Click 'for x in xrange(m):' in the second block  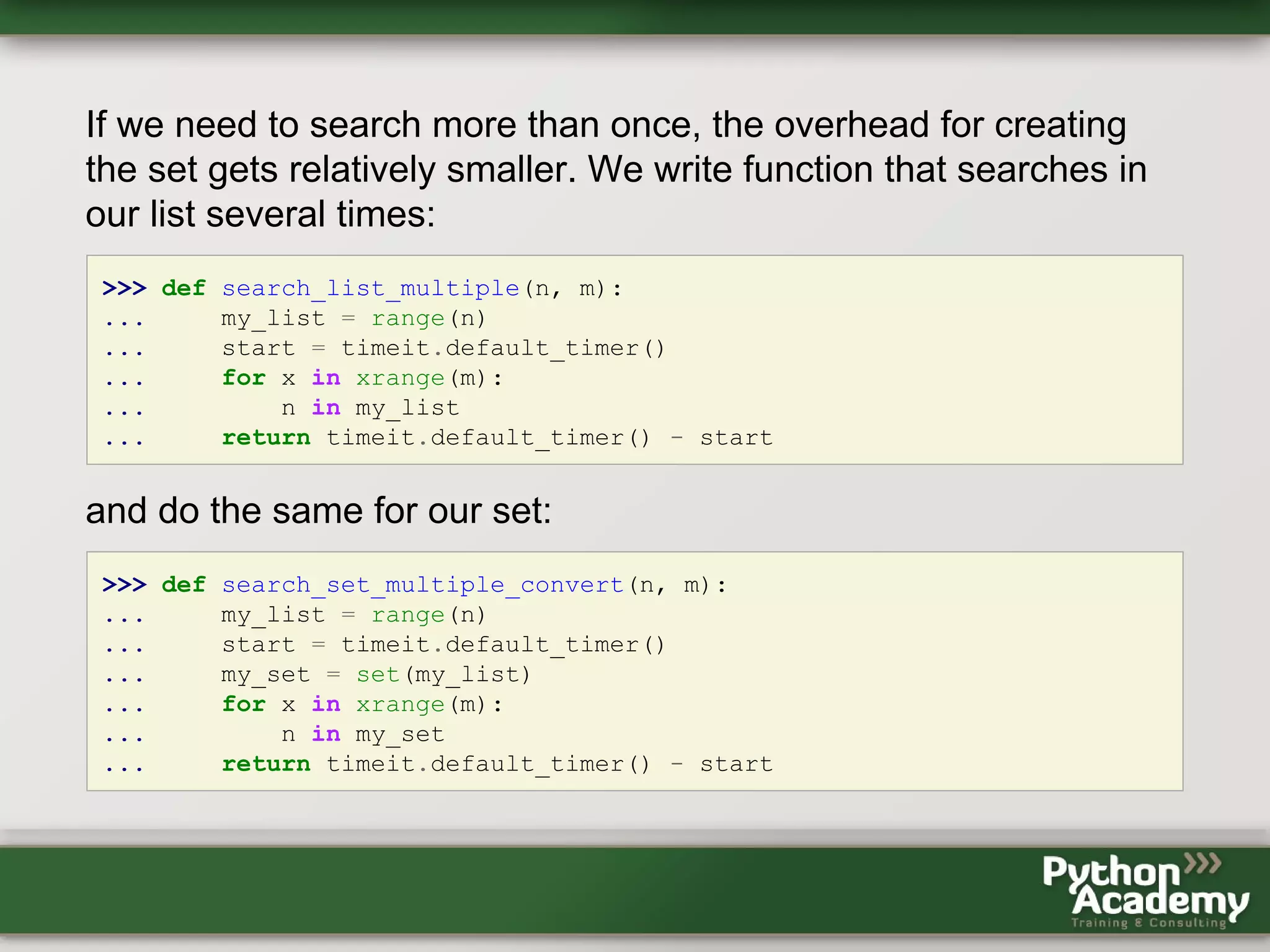coord(362,705)
